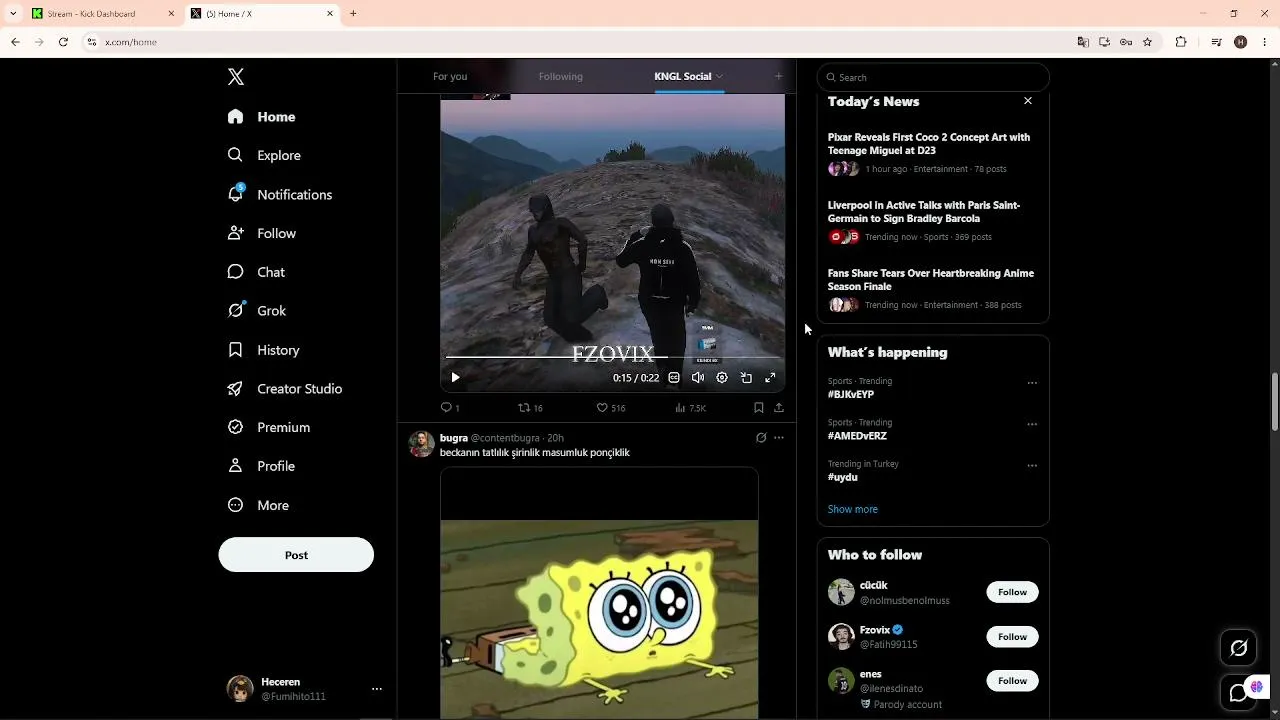
Task: Seek along the video progress bar
Action: click(612, 357)
